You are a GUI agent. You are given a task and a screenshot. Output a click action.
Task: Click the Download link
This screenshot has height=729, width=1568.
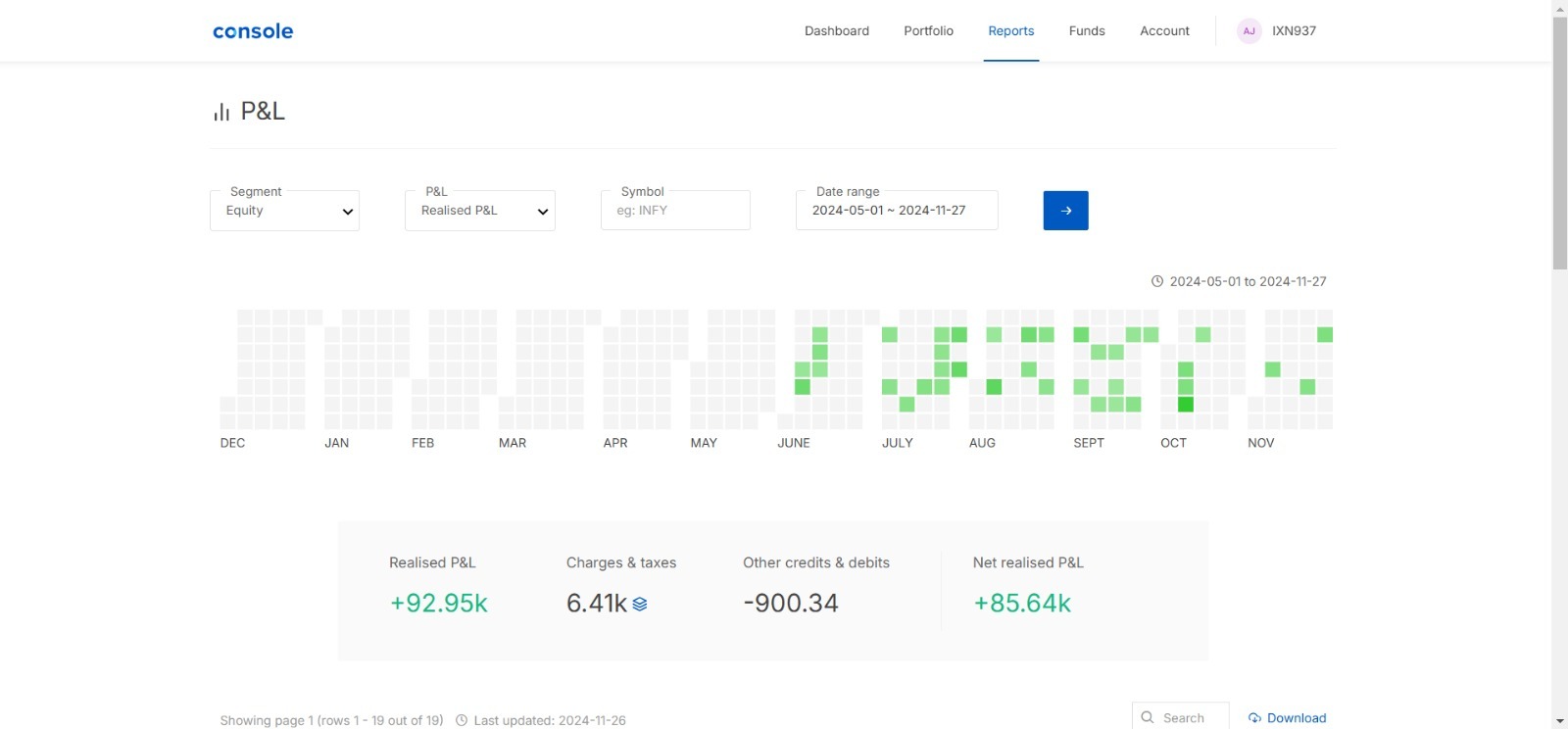tap(1296, 718)
